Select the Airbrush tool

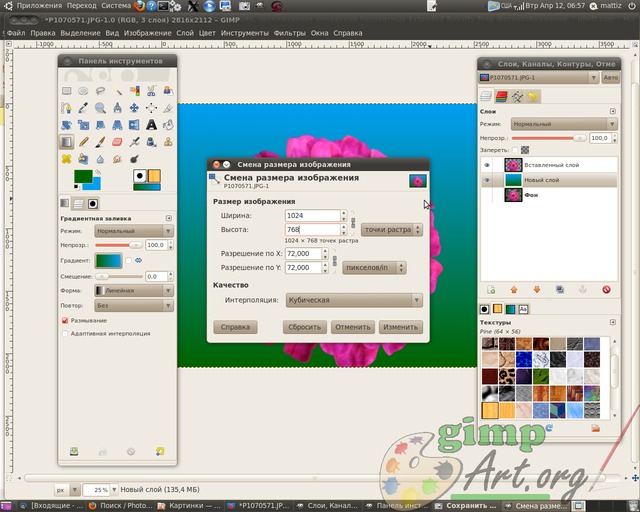click(x=134, y=142)
